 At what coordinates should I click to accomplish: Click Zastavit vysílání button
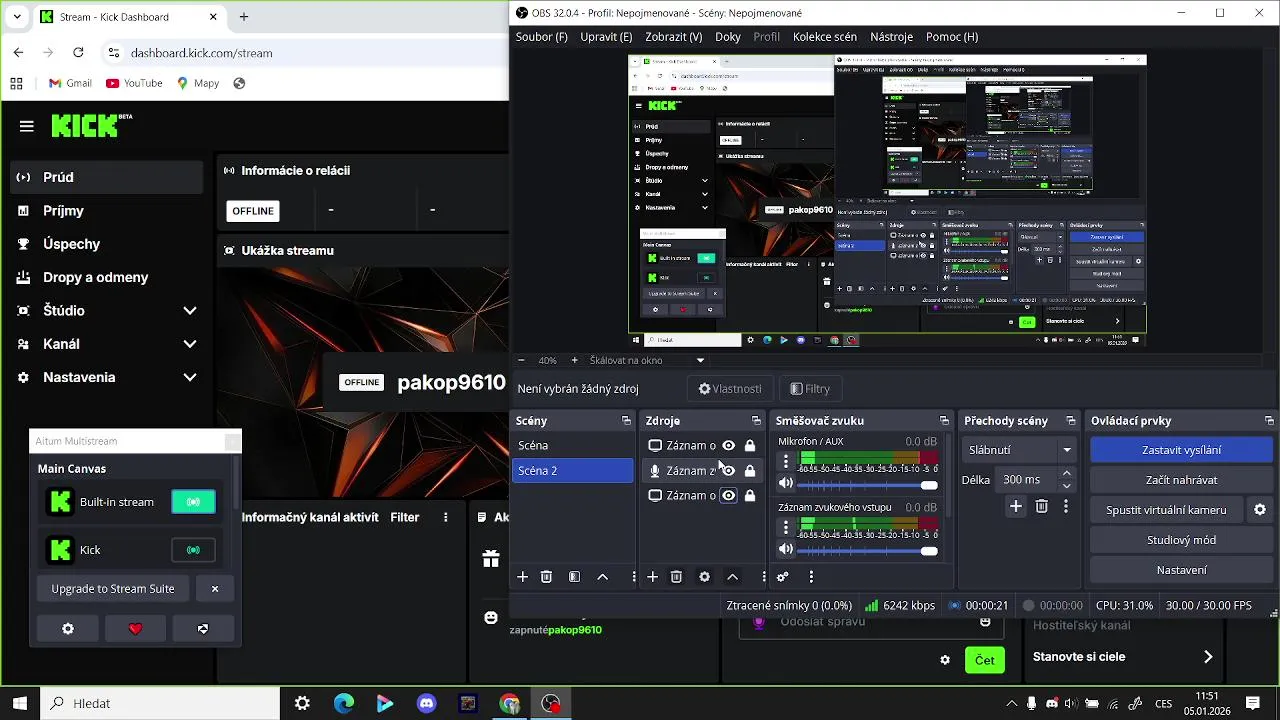[1181, 450]
